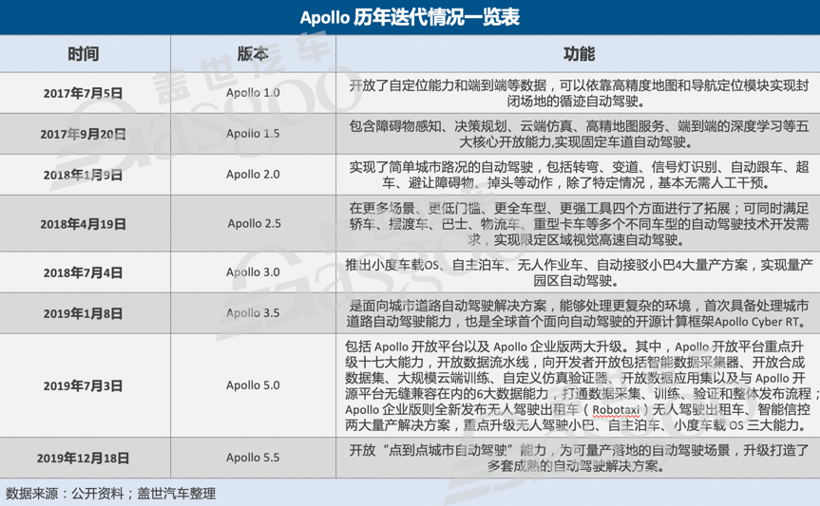Screen dimensions: 820x506
Task: Select the '时间' column header
Action: tap(83, 54)
